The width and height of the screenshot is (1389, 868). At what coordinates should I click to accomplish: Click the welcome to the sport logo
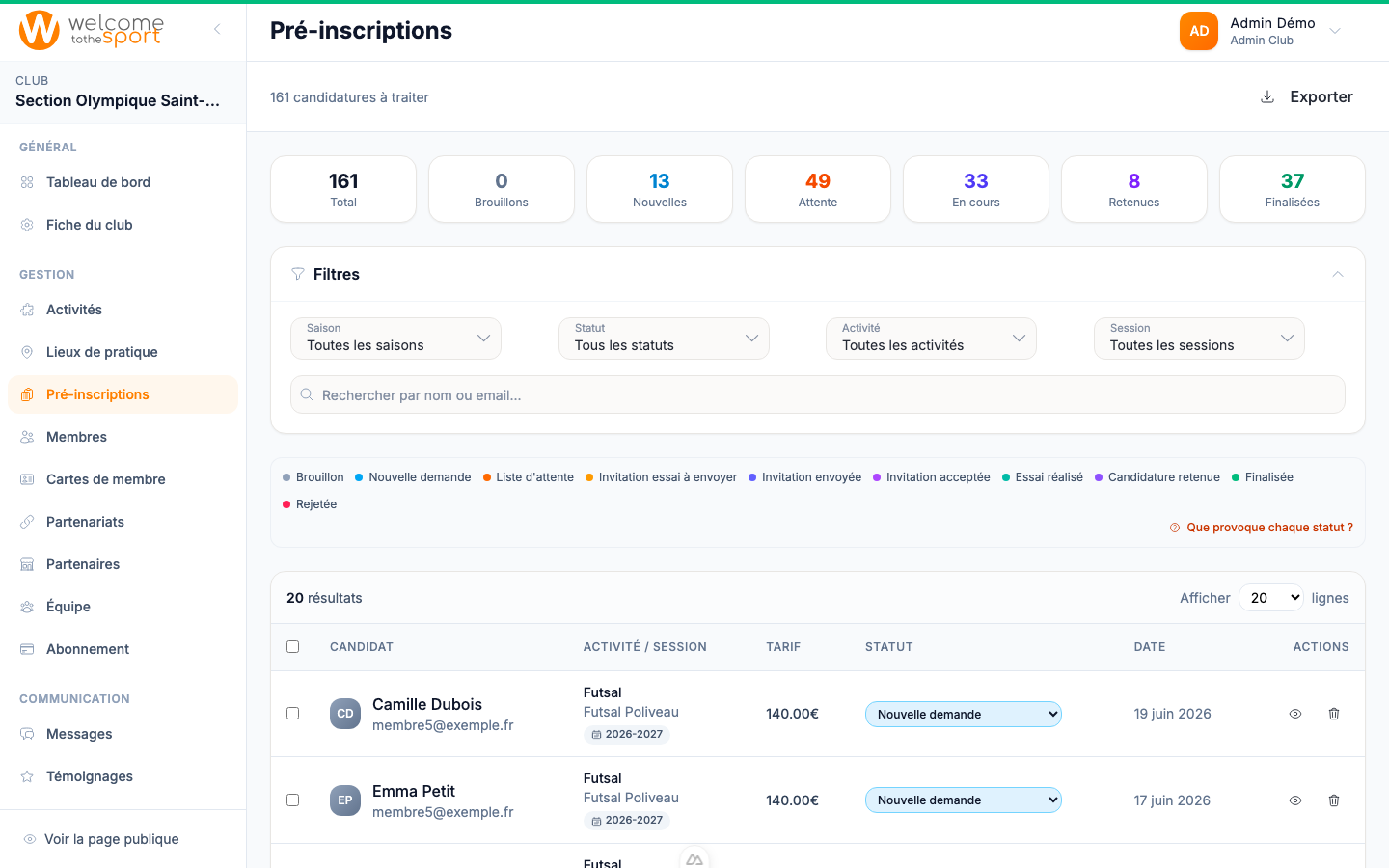[92, 30]
